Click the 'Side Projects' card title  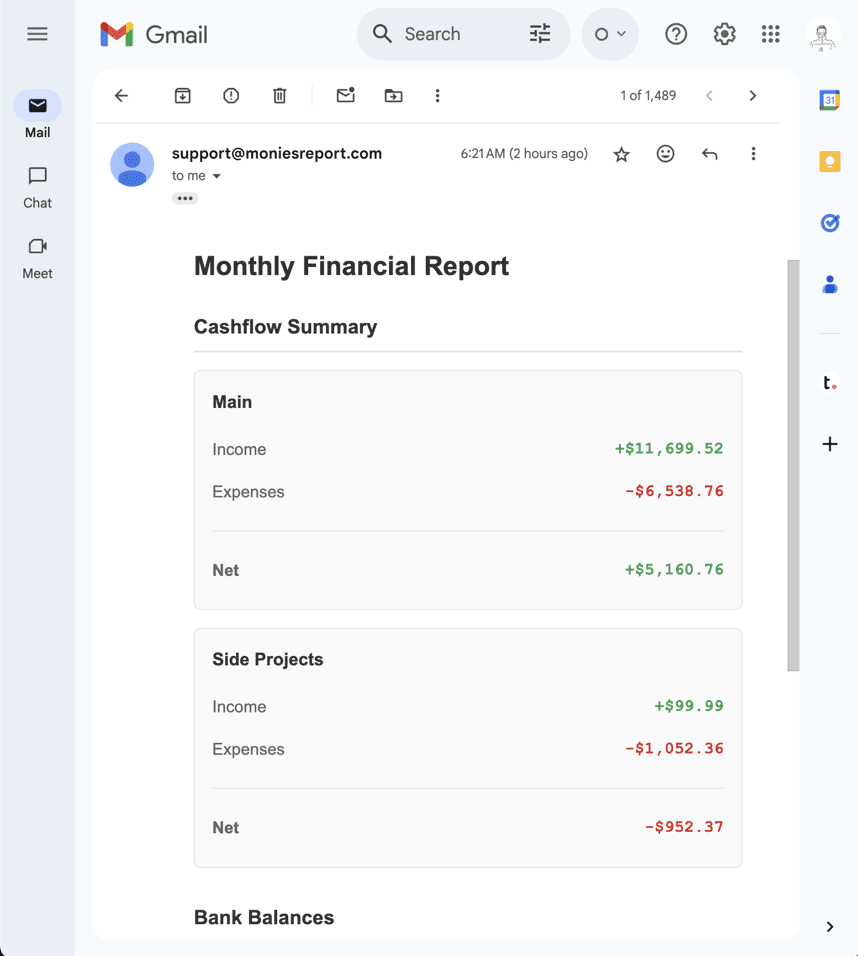click(268, 660)
